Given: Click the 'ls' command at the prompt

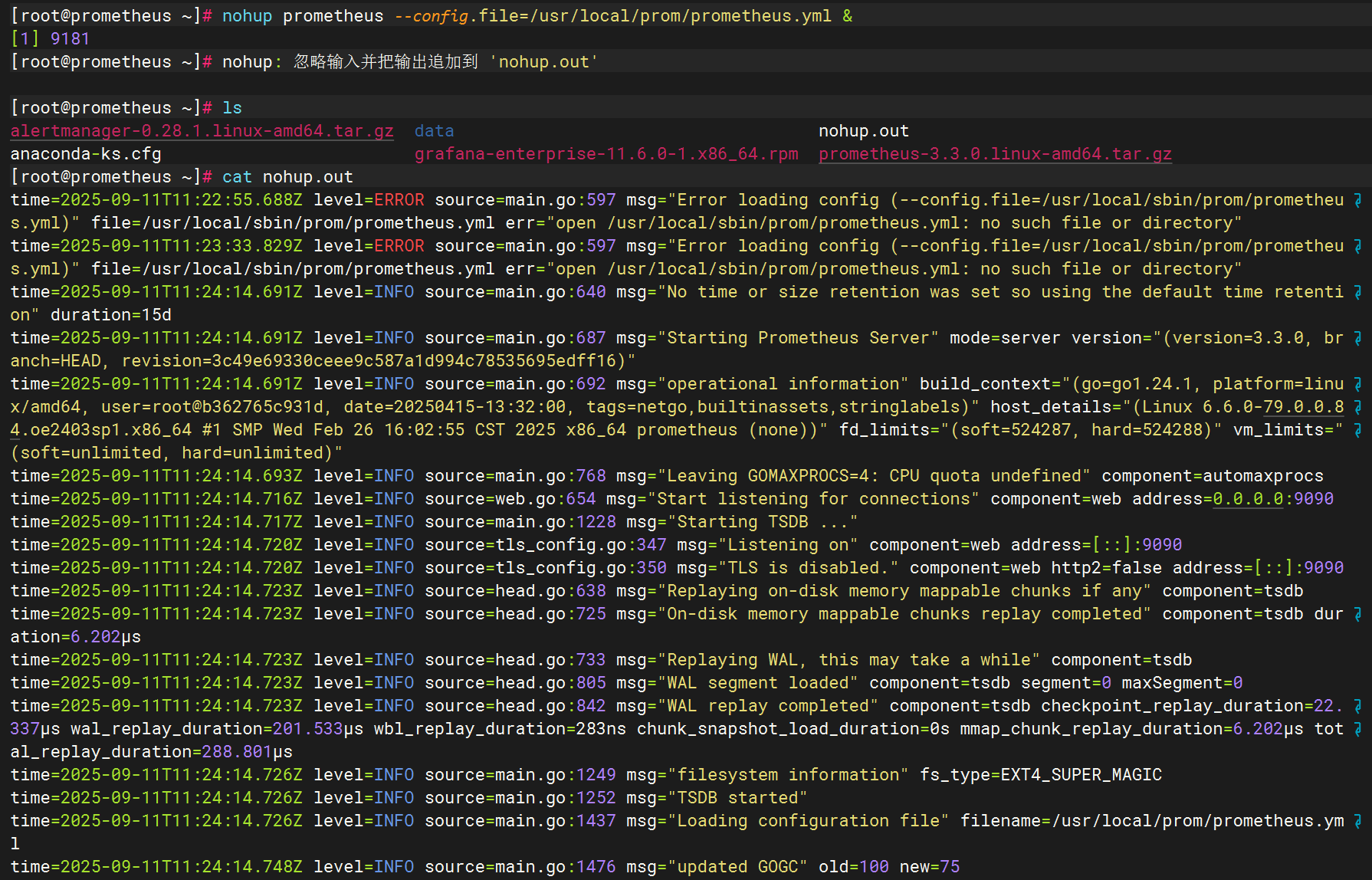Looking at the screenshot, I should pos(232,108).
